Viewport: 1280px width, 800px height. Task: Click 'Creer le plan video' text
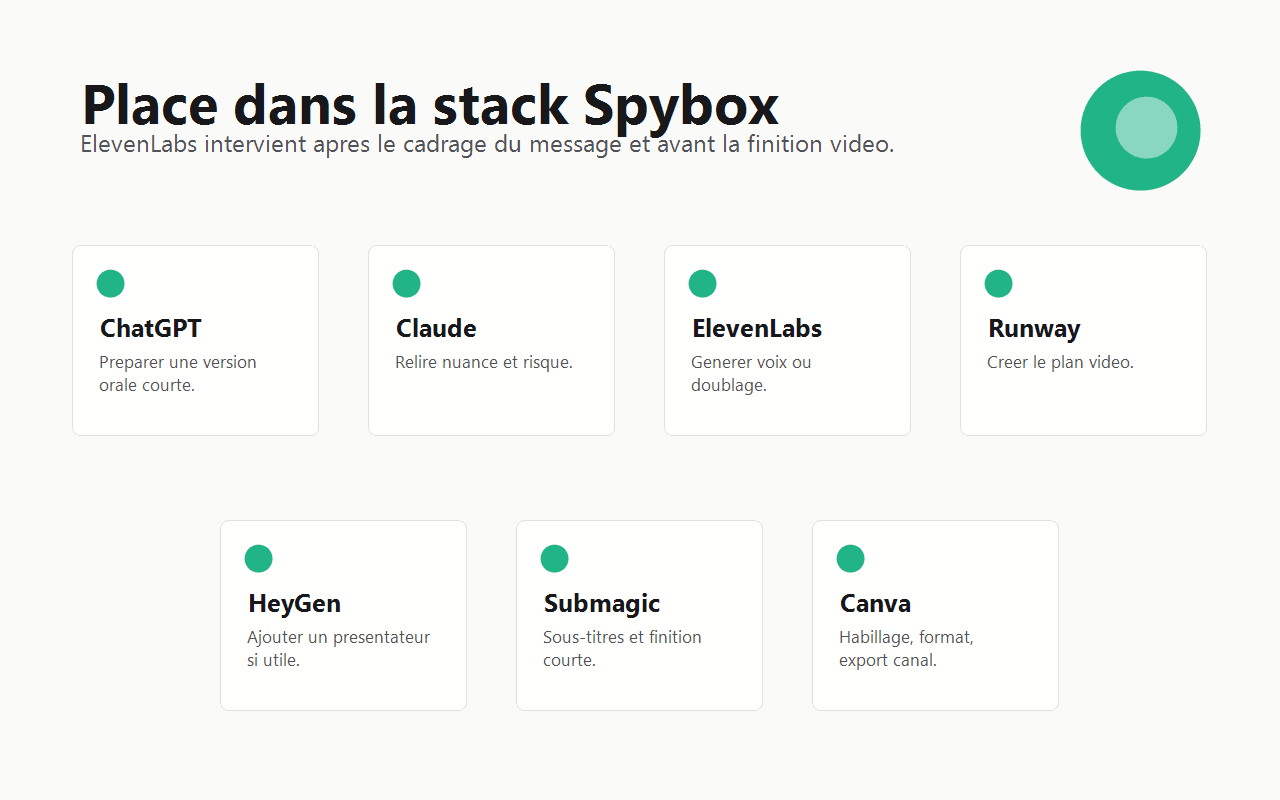pos(1060,362)
